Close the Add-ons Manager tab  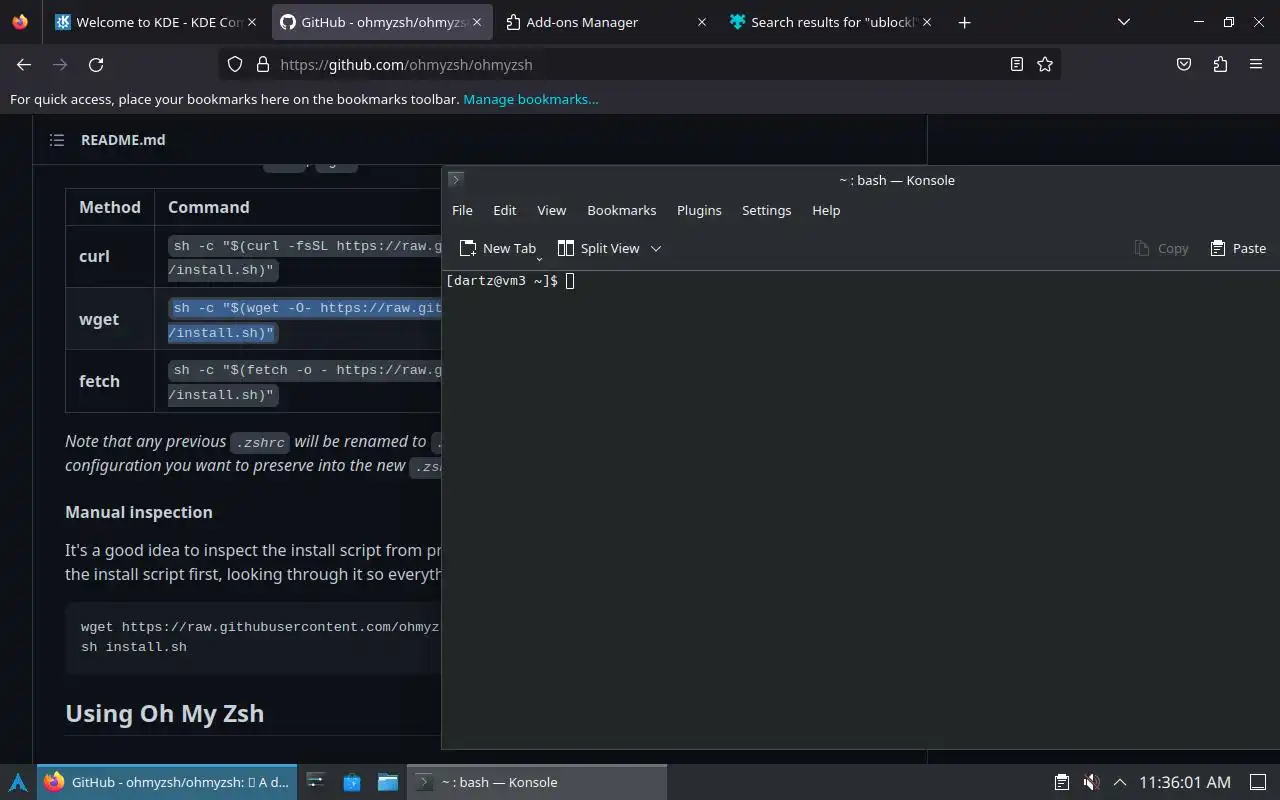[x=701, y=22]
